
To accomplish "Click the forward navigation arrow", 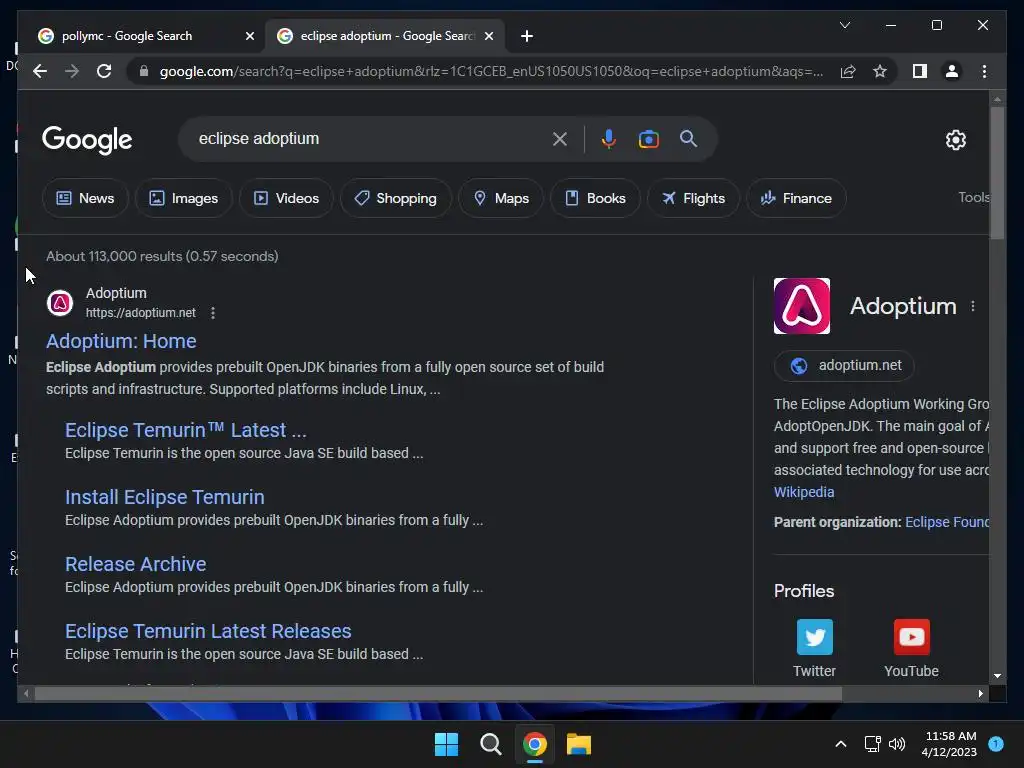I will [x=72, y=71].
